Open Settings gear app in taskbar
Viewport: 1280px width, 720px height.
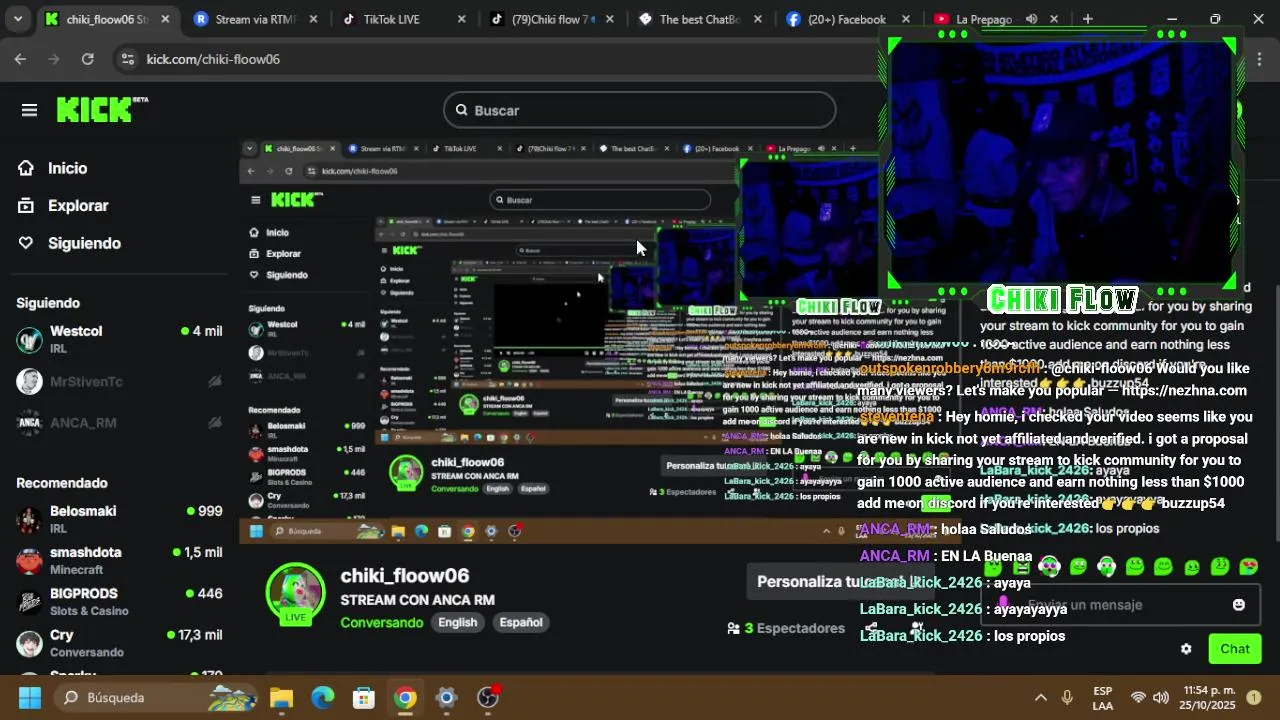tap(446, 697)
